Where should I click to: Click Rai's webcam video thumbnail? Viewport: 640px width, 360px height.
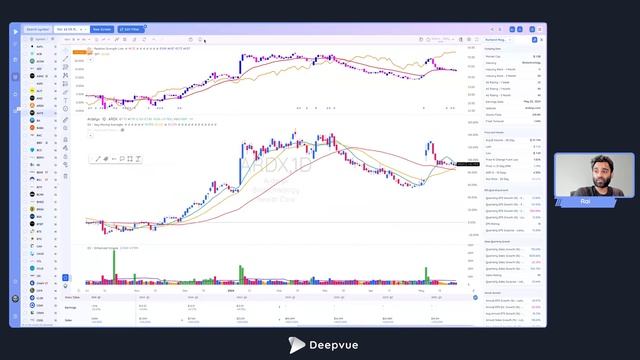(x=594, y=175)
